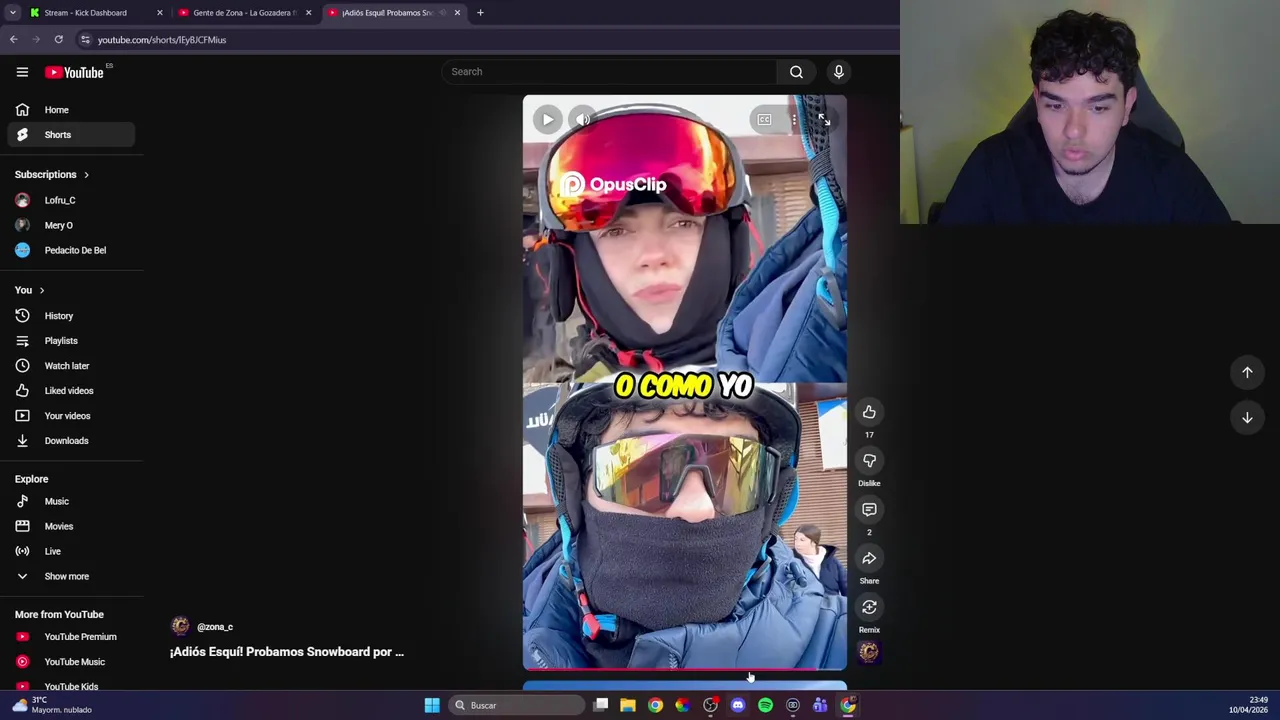Screen dimensions: 1280x720
Task: Like this Short
Action: click(869, 412)
